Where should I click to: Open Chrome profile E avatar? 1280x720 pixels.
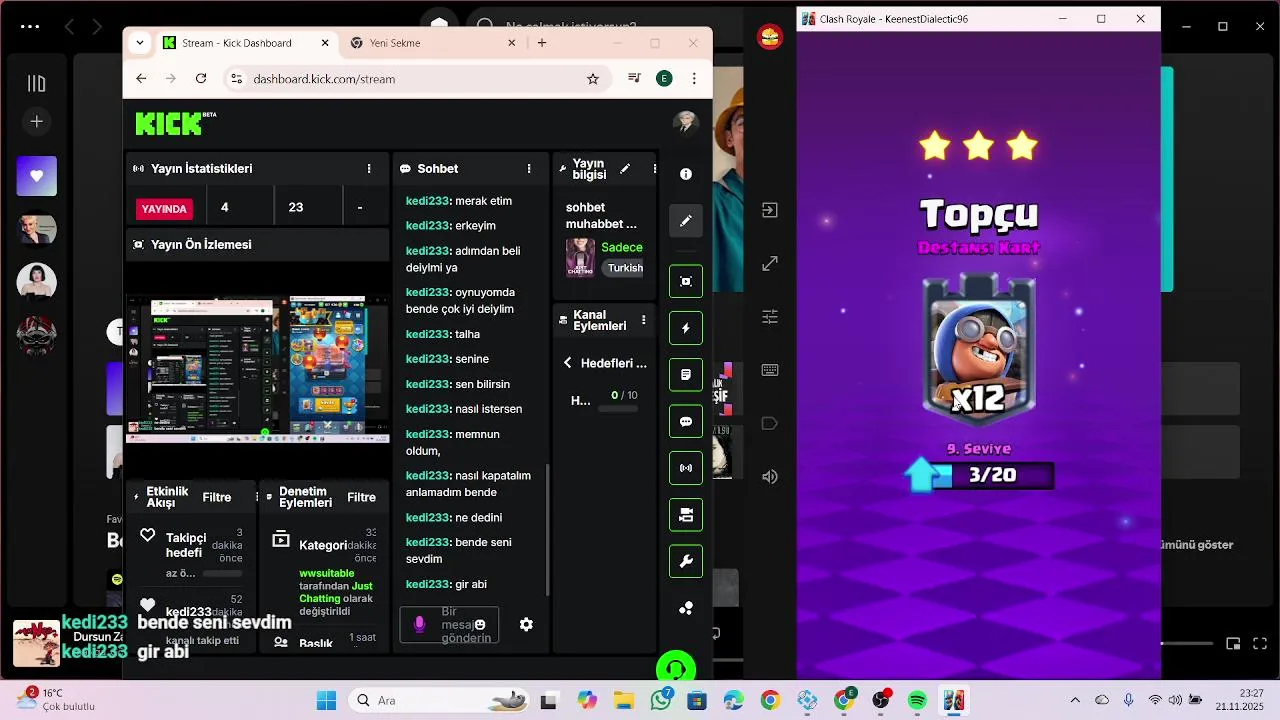point(663,78)
